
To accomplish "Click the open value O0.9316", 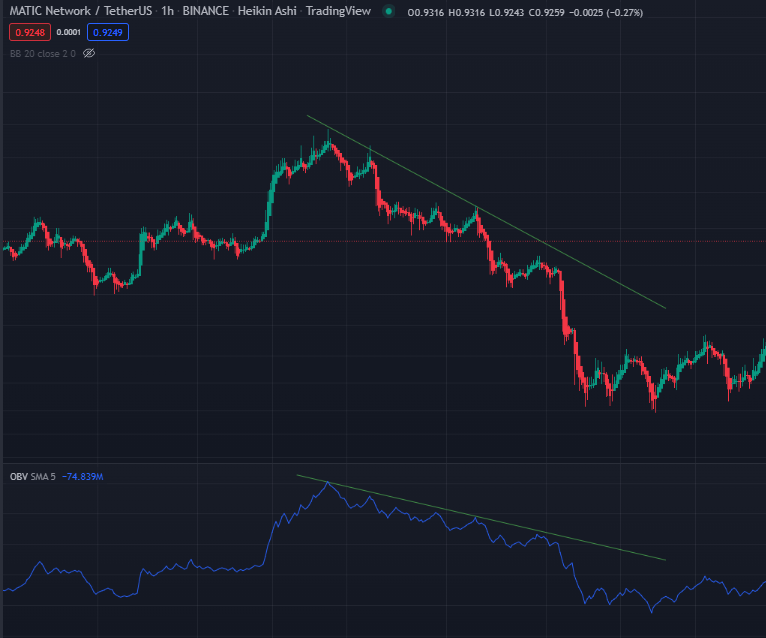I will coord(426,13).
